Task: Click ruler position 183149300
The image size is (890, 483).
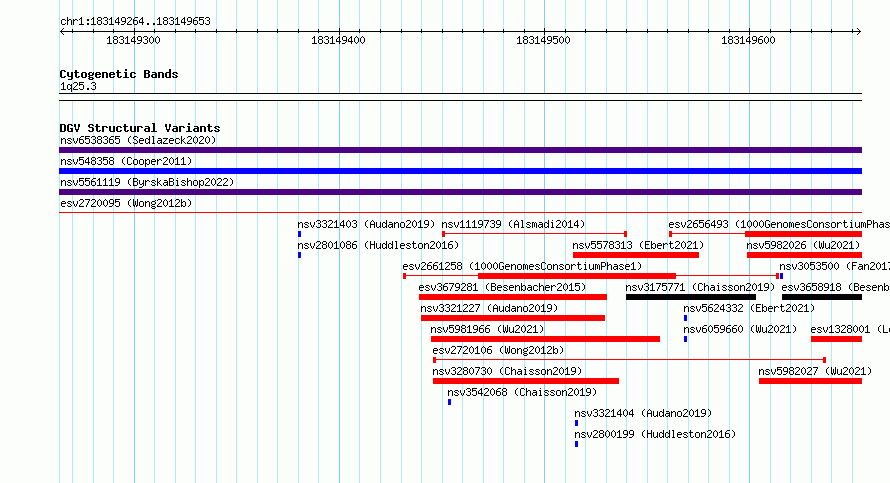Action: click(133, 40)
